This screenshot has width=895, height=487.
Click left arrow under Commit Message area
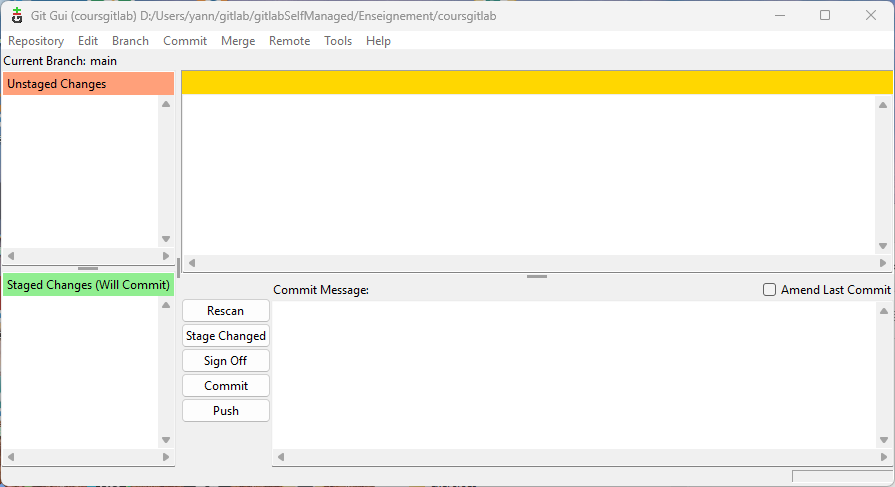coord(281,457)
